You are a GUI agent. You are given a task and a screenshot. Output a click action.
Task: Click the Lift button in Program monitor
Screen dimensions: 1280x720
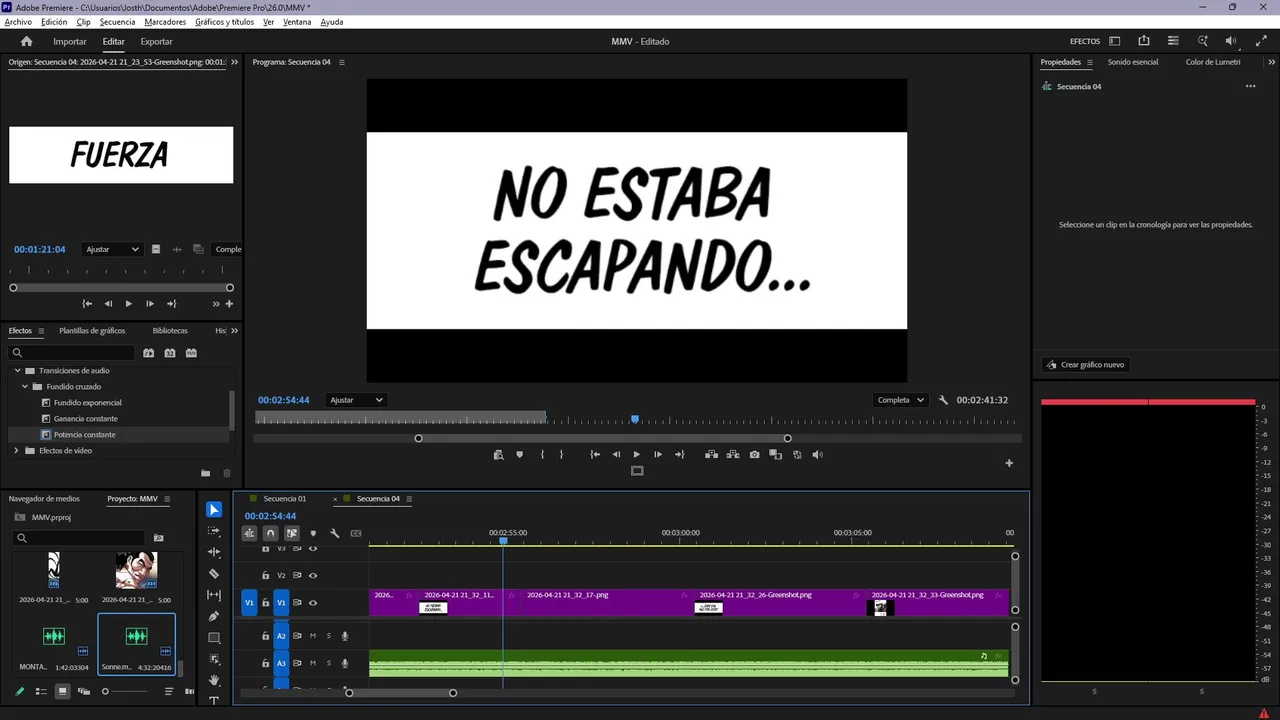point(711,455)
